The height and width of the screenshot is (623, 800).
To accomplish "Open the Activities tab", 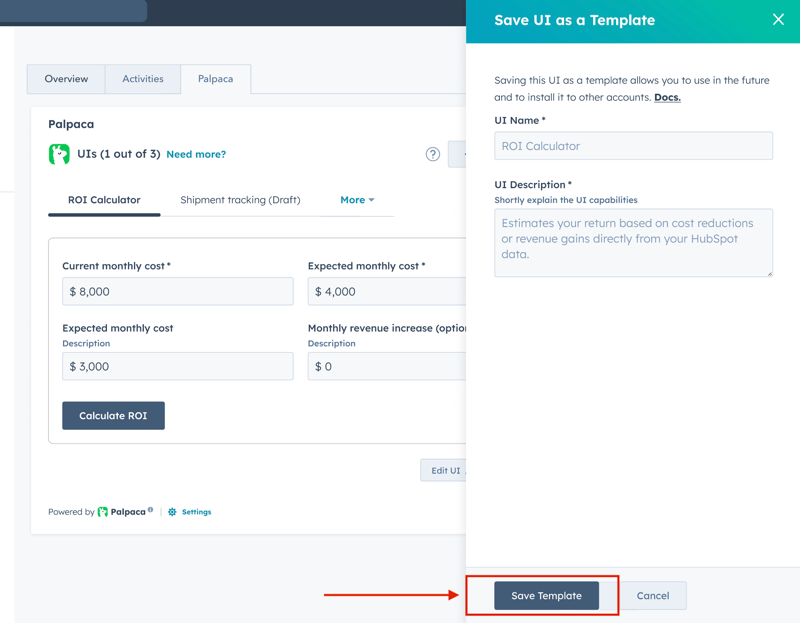I will 143,79.
